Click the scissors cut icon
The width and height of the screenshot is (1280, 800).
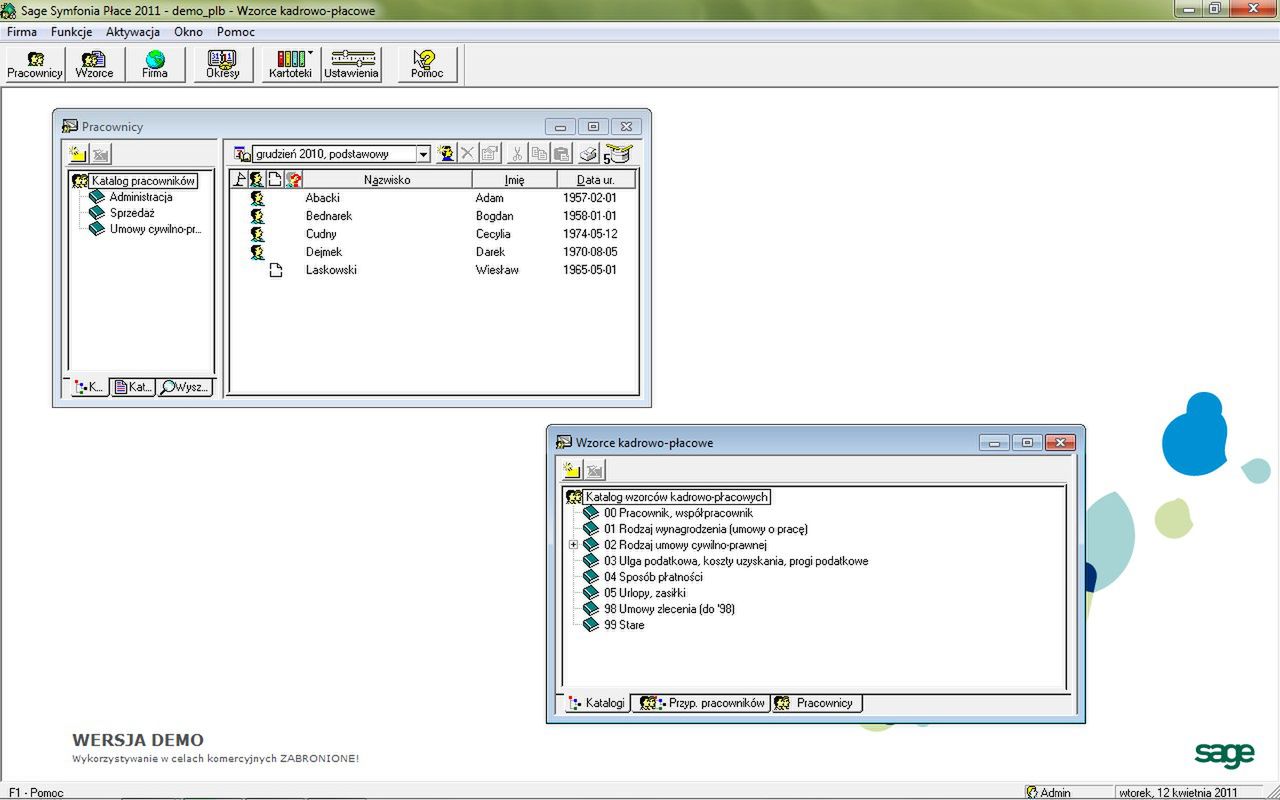coord(517,154)
